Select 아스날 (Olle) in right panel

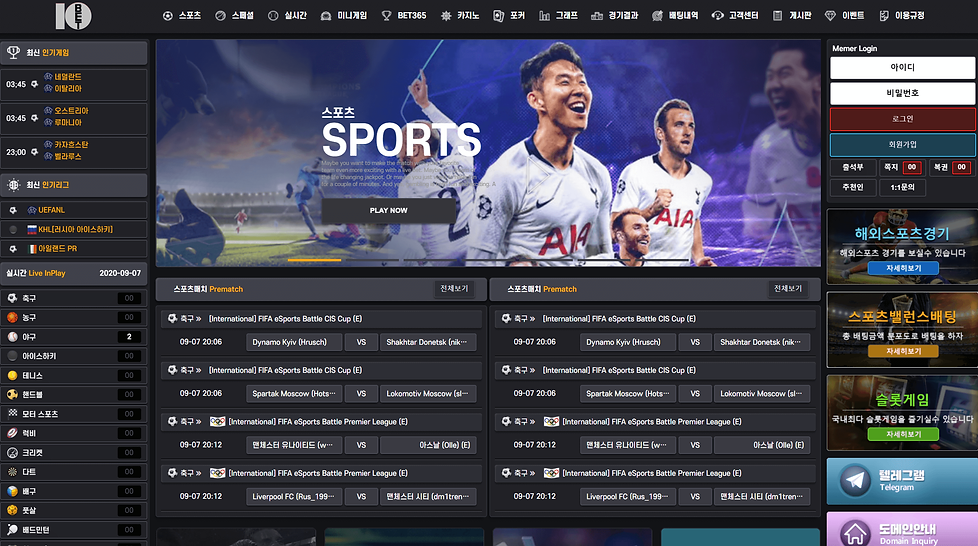point(762,446)
